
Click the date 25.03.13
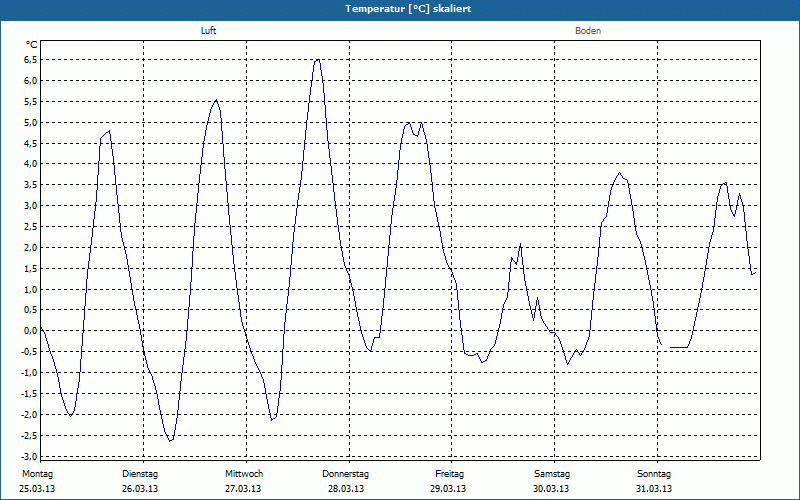[37, 489]
